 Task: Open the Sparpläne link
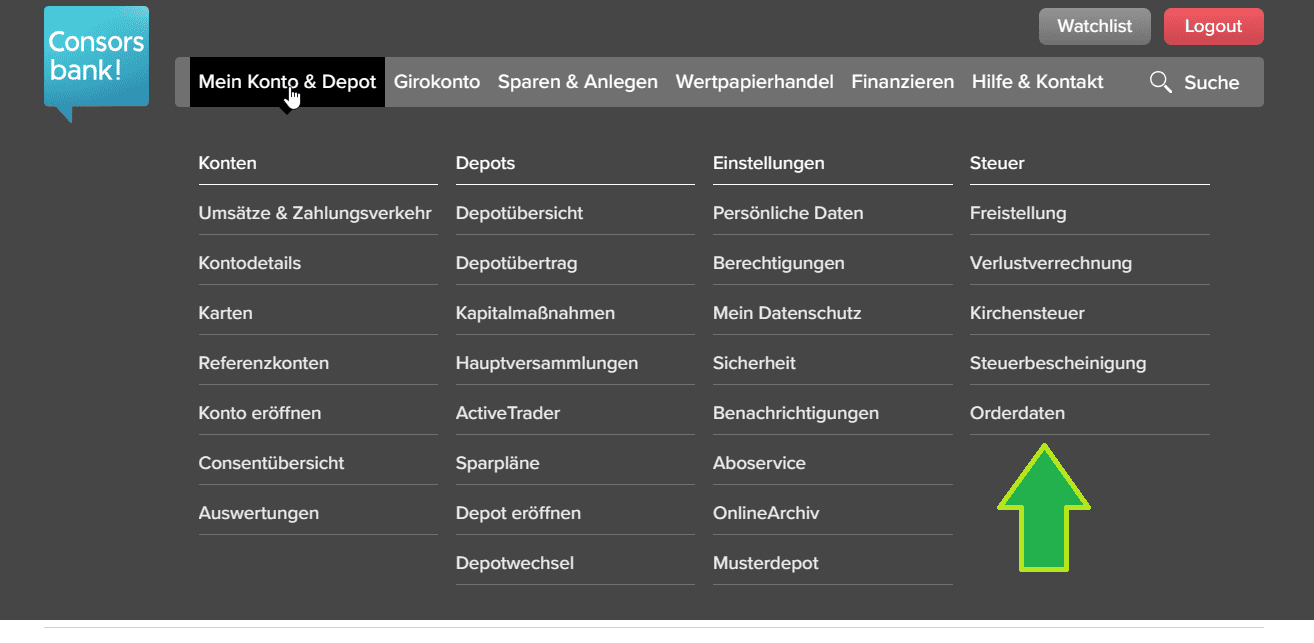pyautogui.click(x=498, y=463)
